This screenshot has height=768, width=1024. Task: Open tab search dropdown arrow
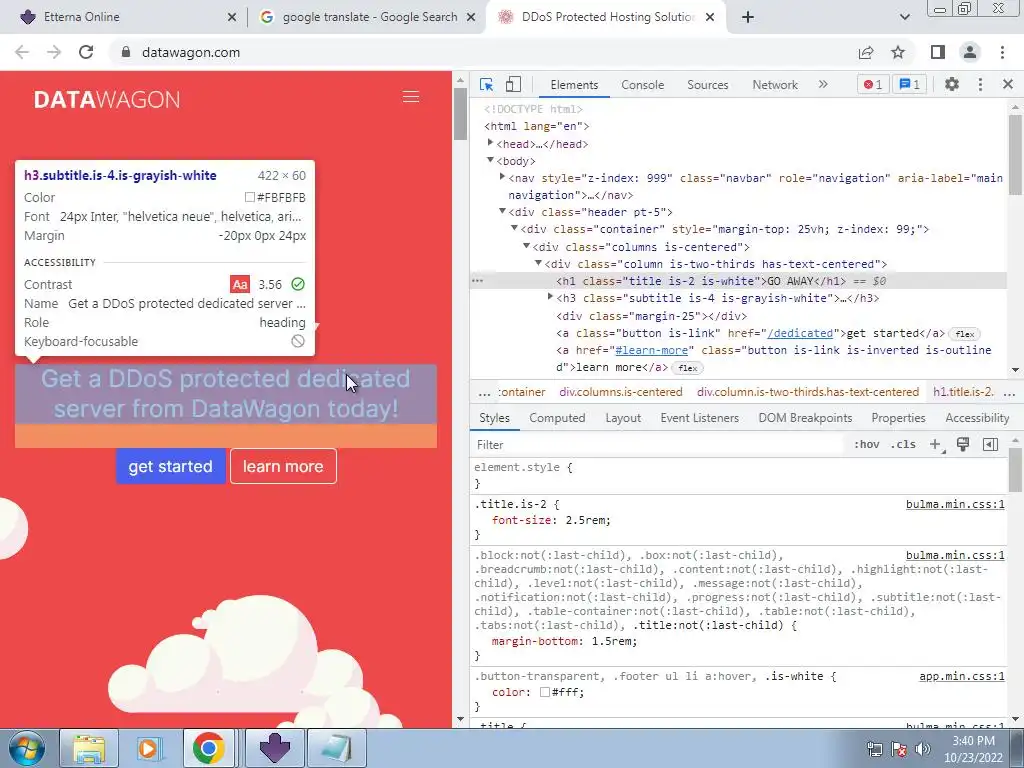coord(904,17)
